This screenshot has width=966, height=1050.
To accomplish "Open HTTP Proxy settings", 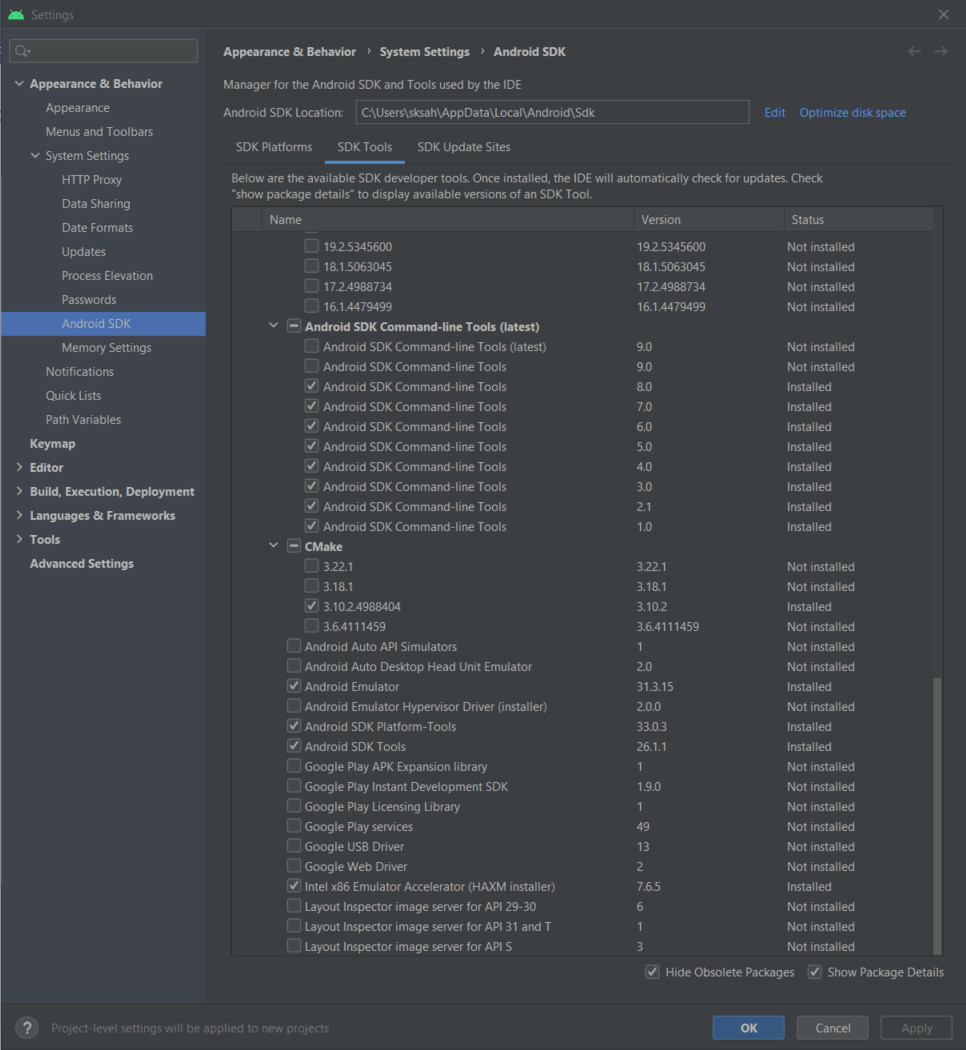I will click(x=92, y=179).
